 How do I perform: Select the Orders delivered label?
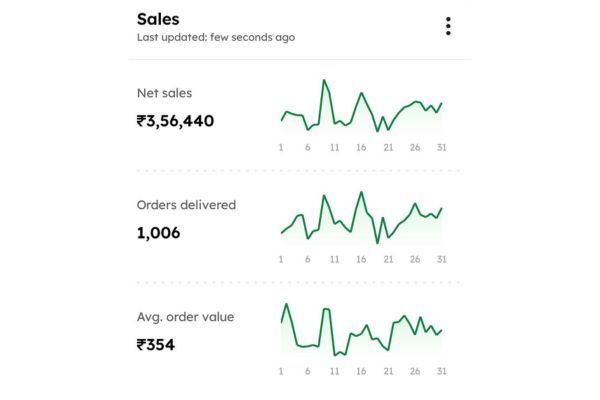(x=186, y=205)
